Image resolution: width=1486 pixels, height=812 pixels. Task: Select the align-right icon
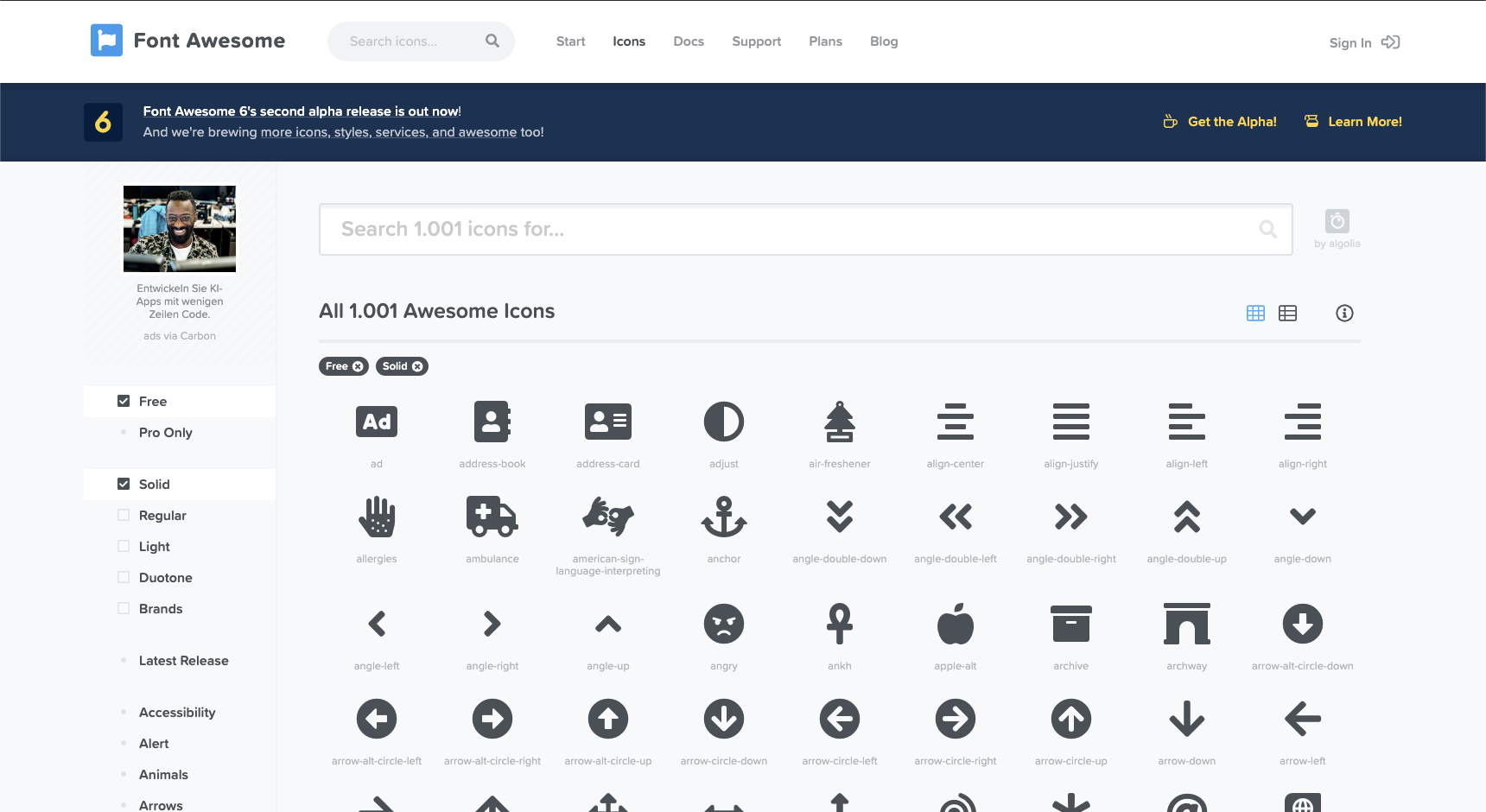1303,422
